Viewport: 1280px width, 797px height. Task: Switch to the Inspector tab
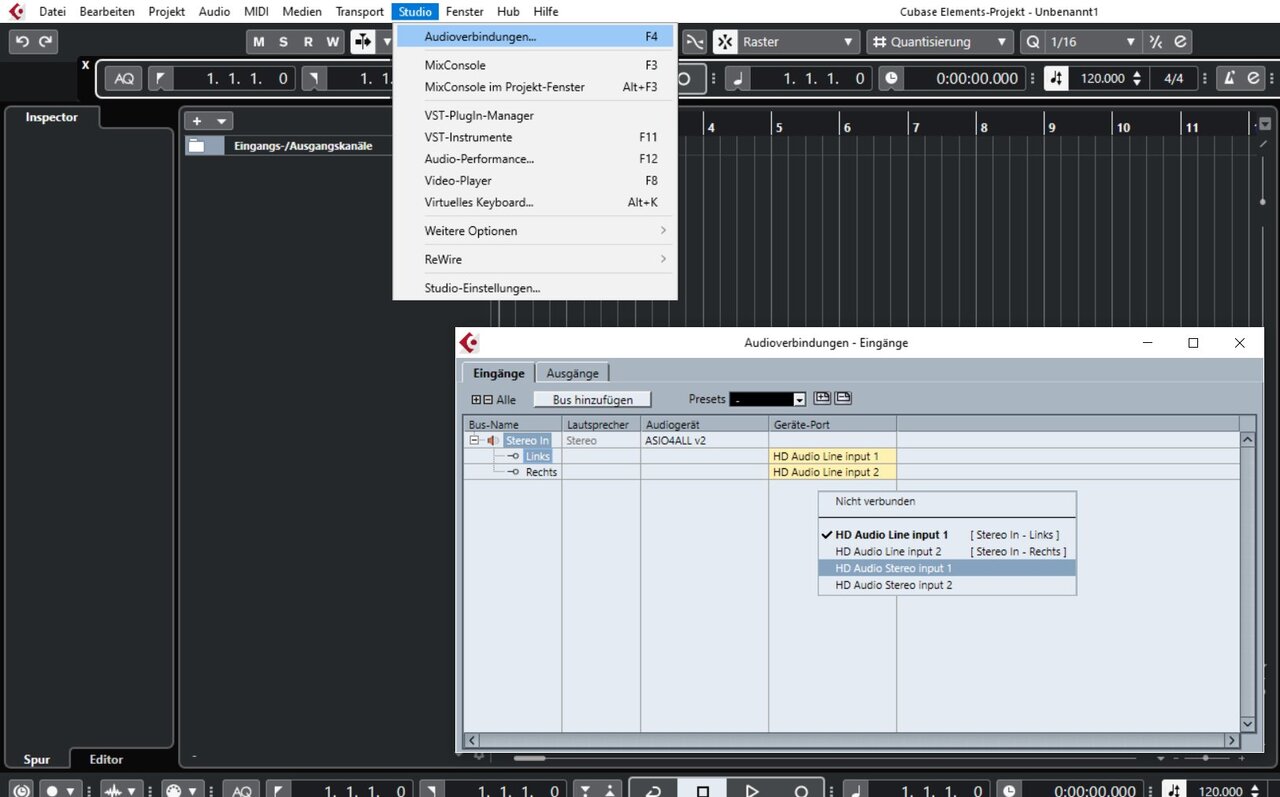click(x=51, y=117)
